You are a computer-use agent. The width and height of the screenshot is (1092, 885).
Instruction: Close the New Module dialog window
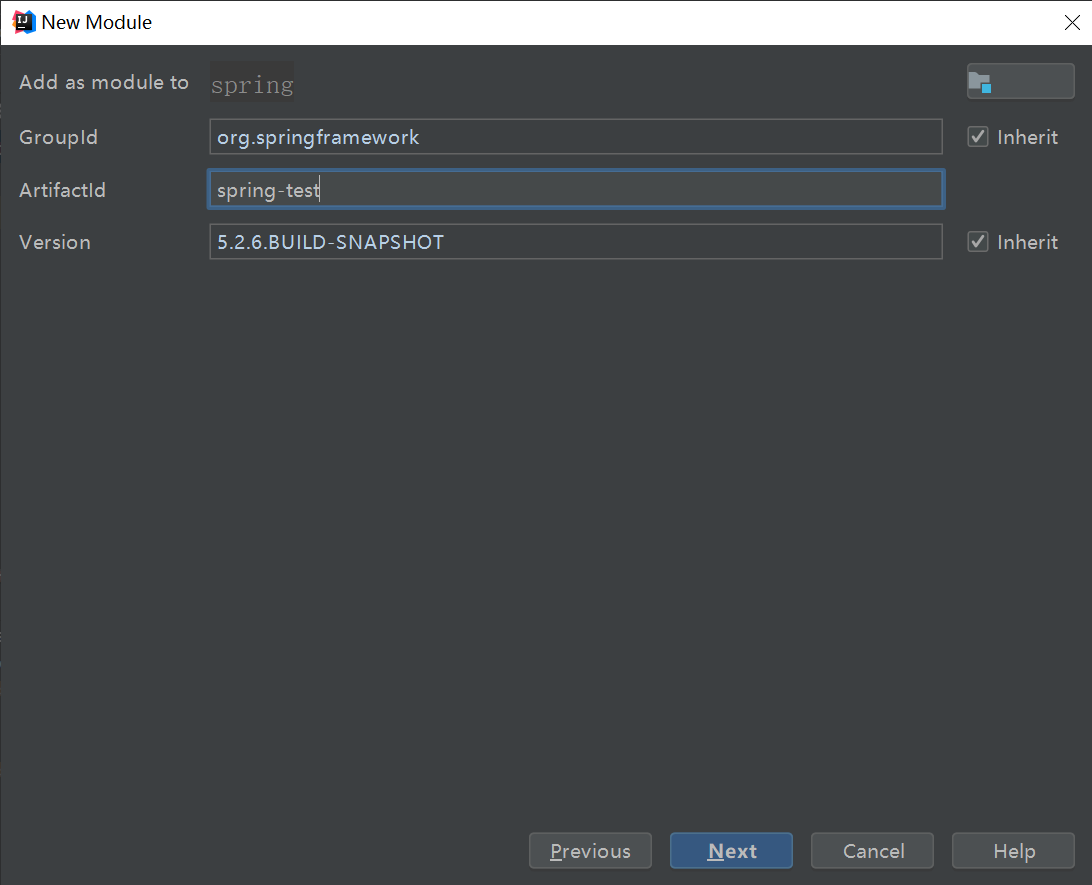pos(1071,23)
